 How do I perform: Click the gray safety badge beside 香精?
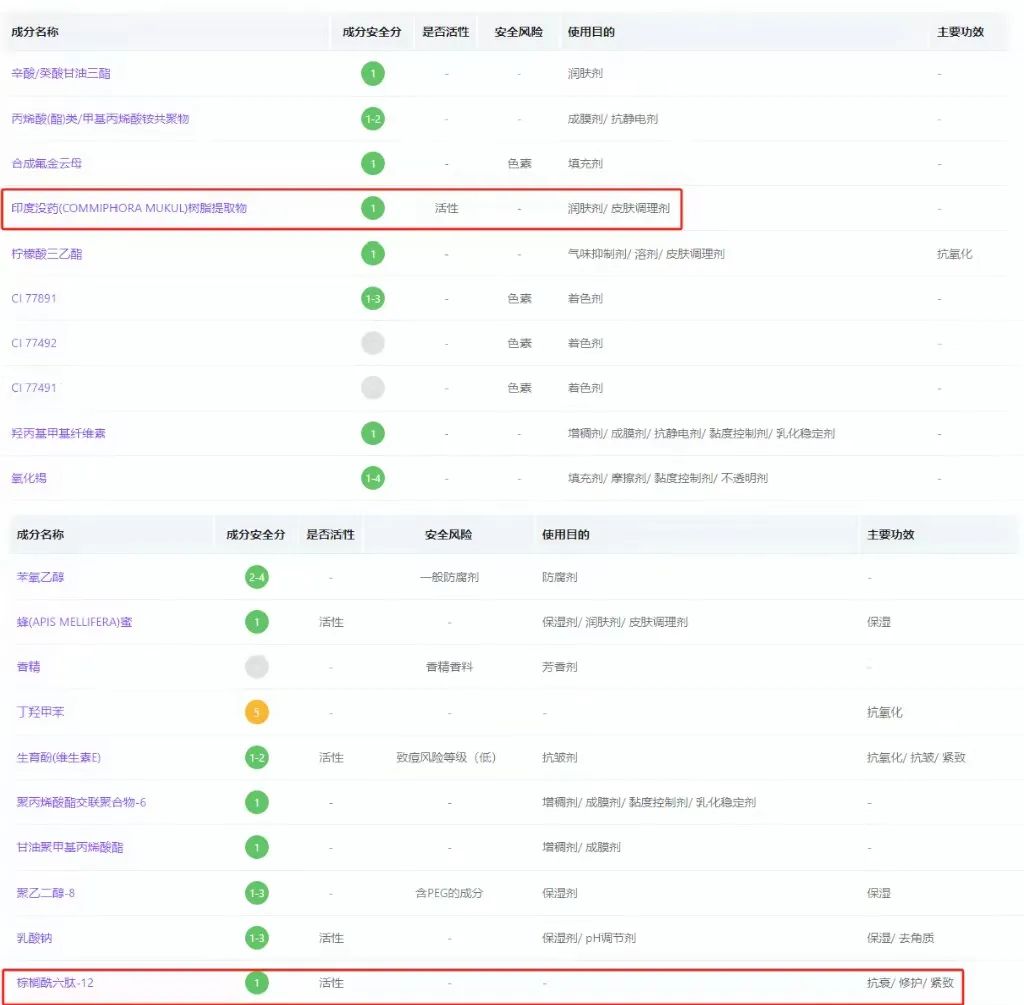point(257,667)
